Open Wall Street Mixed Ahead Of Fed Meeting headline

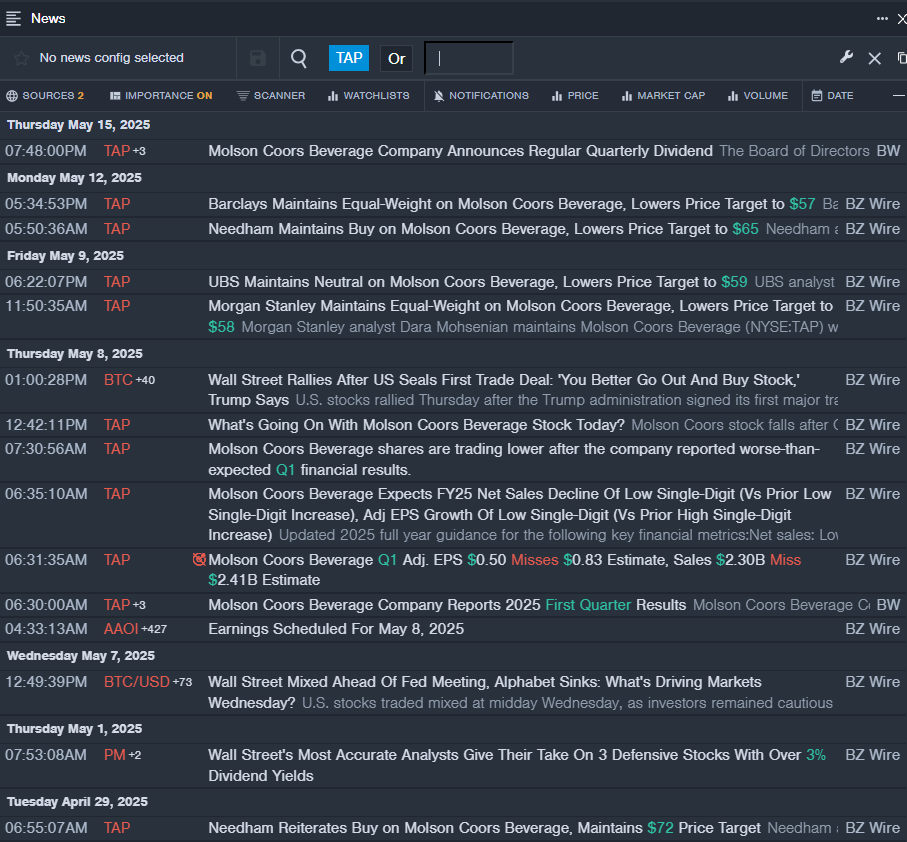click(485, 692)
